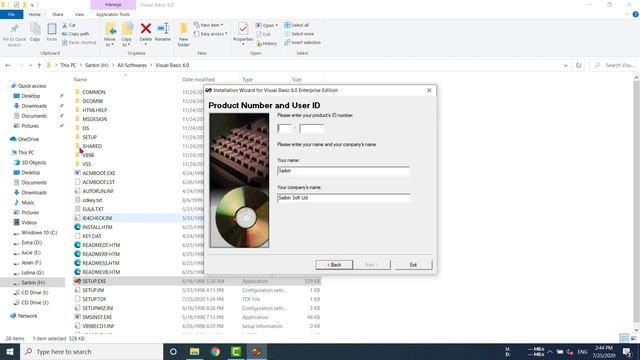Open Windows Start menu
The width and height of the screenshot is (640, 360).
pyautogui.click(x=10, y=351)
